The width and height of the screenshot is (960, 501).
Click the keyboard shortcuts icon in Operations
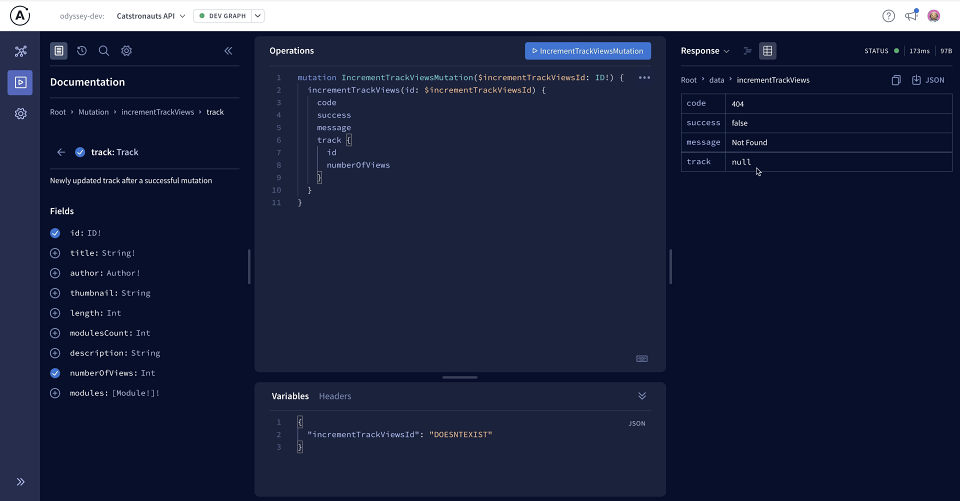point(642,359)
